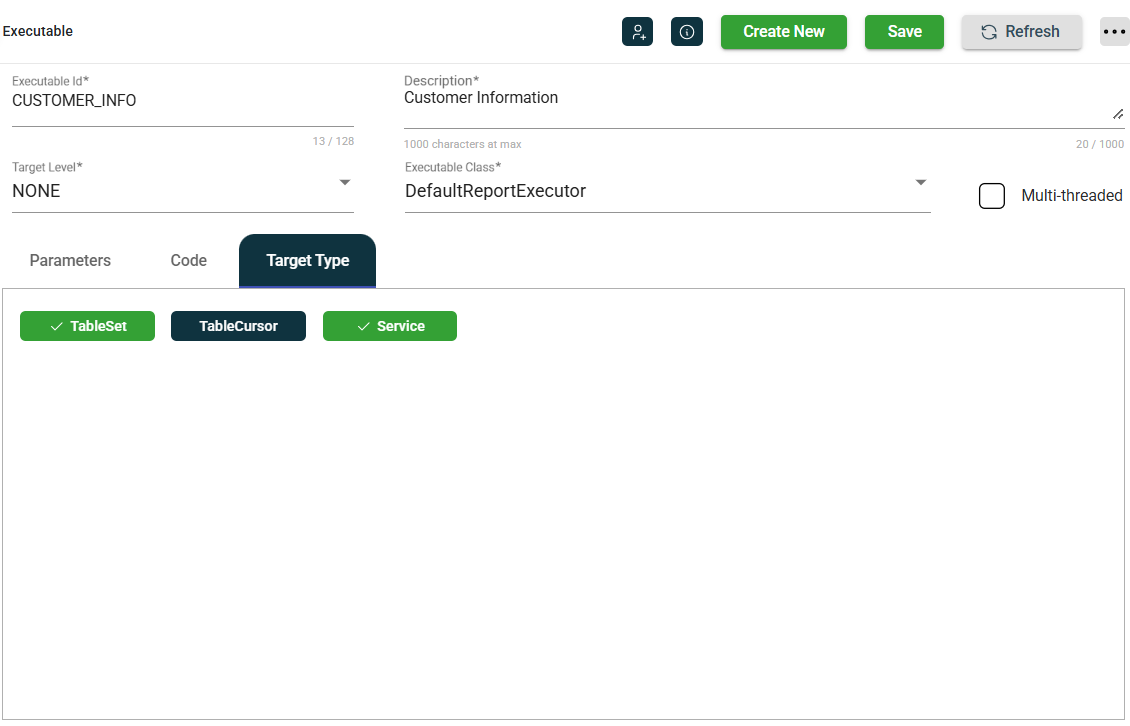Switch to the Parameters tab
Image resolution: width=1130 pixels, height=726 pixels.
[70, 261]
